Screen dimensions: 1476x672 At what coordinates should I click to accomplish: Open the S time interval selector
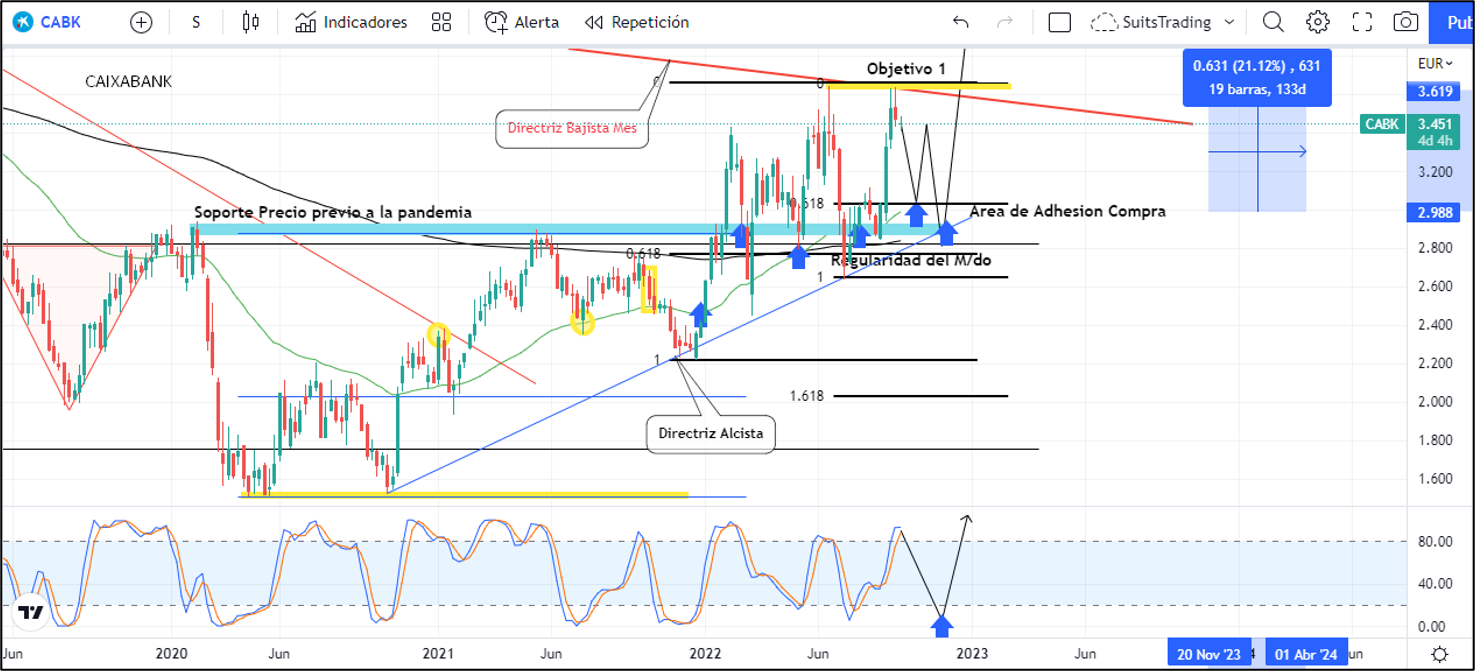196,22
